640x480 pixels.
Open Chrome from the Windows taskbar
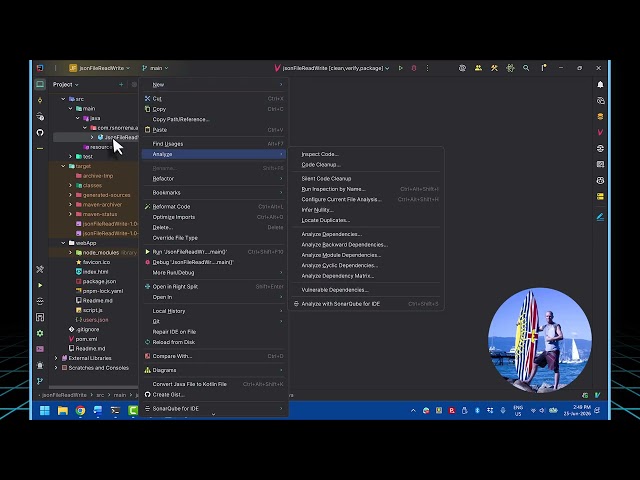(x=80, y=411)
